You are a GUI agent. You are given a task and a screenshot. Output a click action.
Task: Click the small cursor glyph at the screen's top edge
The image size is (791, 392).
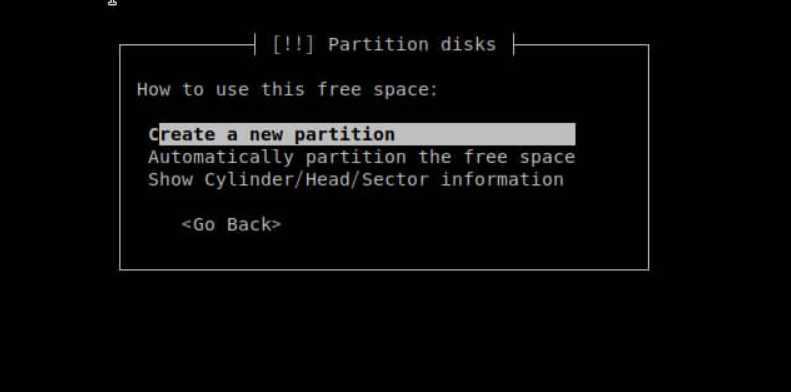(112, 3)
